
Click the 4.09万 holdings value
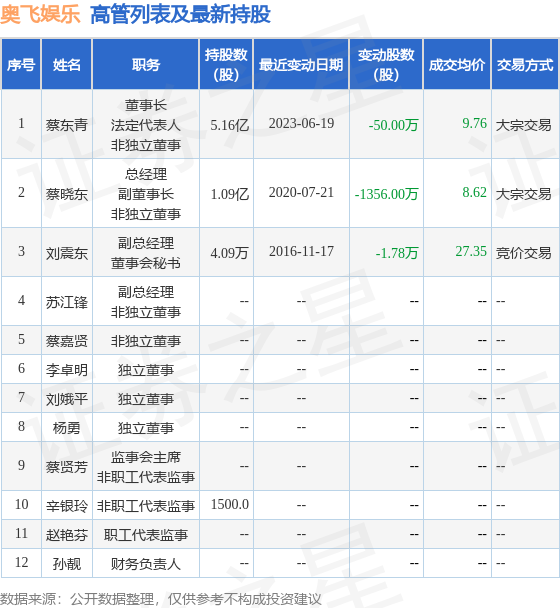tap(229, 253)
